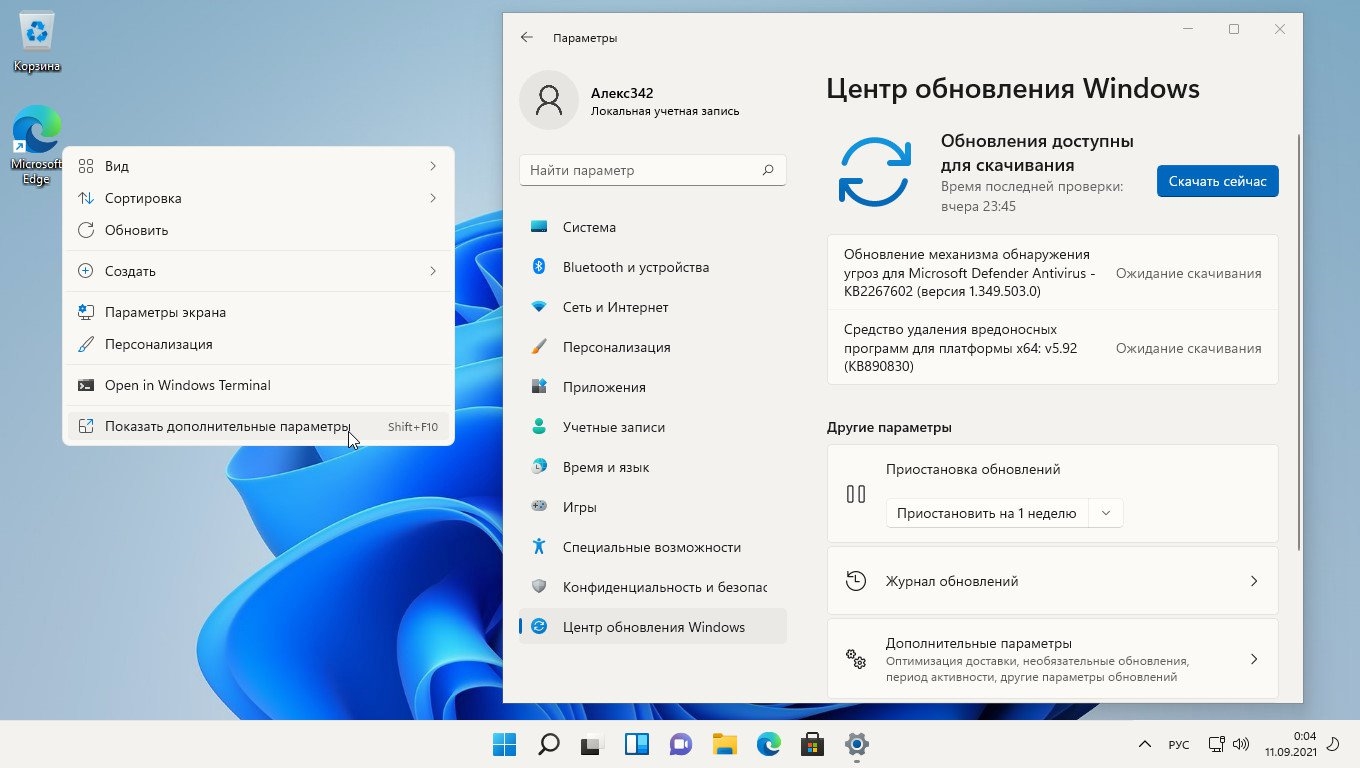Click the gears icon beside Дополнительные параметры

pos(856,659)
